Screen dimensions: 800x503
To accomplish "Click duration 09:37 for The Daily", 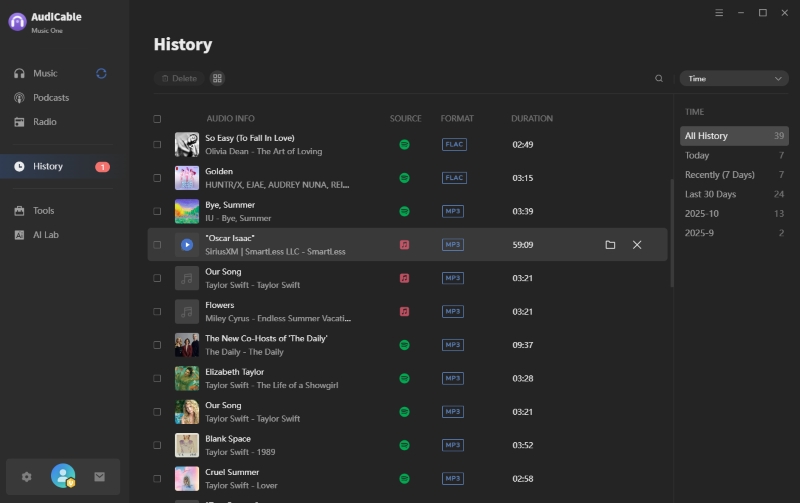I will [x=522, y=345].
